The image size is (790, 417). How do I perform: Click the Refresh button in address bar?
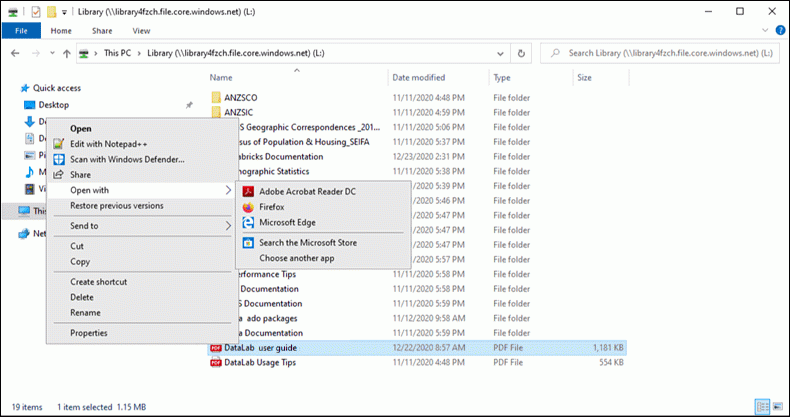pos(521,53)
